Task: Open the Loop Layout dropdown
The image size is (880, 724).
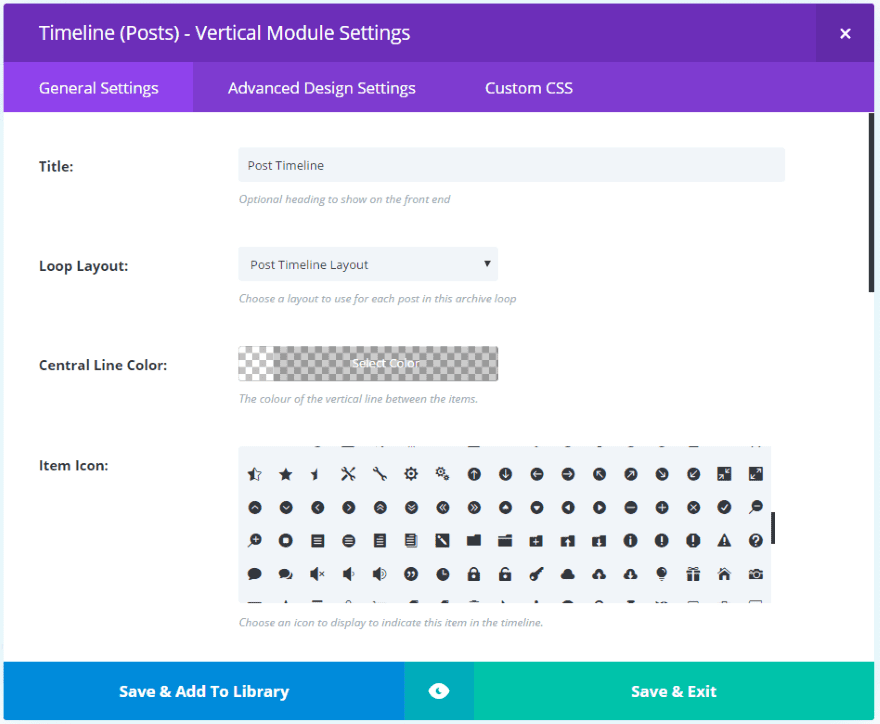Action: pos(368,265)
